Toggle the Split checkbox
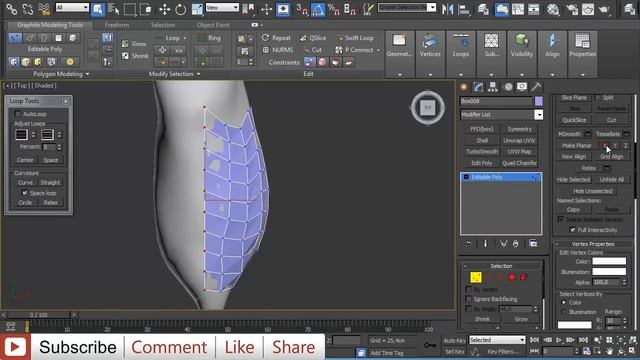The width and height of the screenshot is (640, 360). [x=598, y=98]
